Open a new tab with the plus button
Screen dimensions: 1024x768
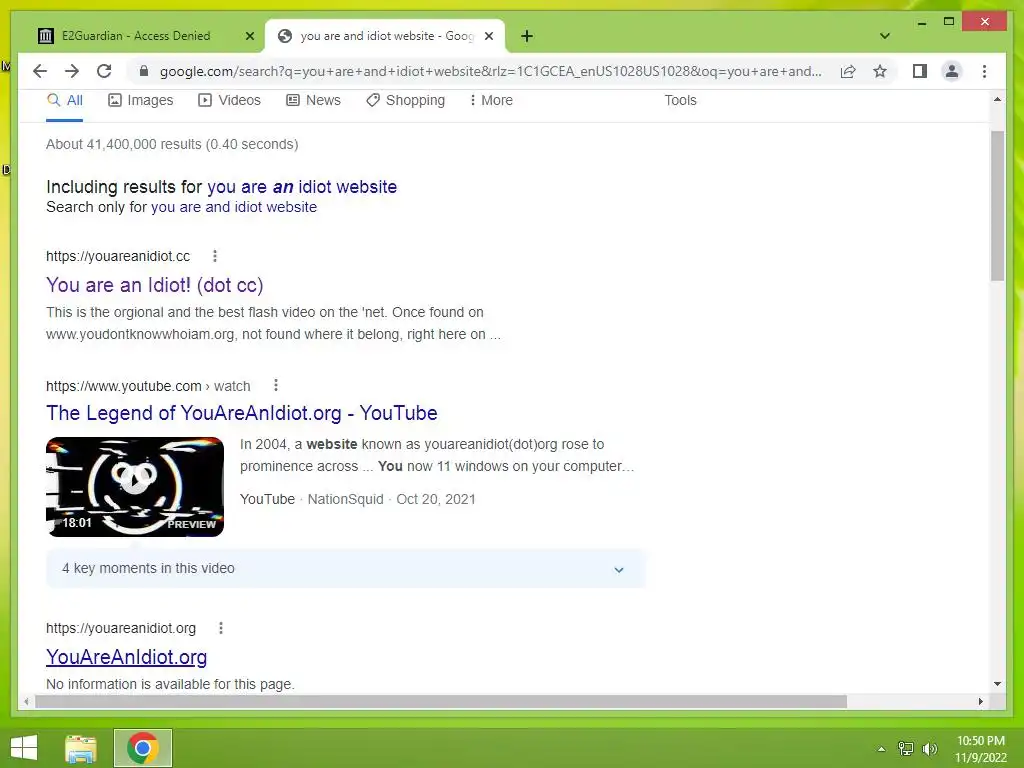coord(527,36)
